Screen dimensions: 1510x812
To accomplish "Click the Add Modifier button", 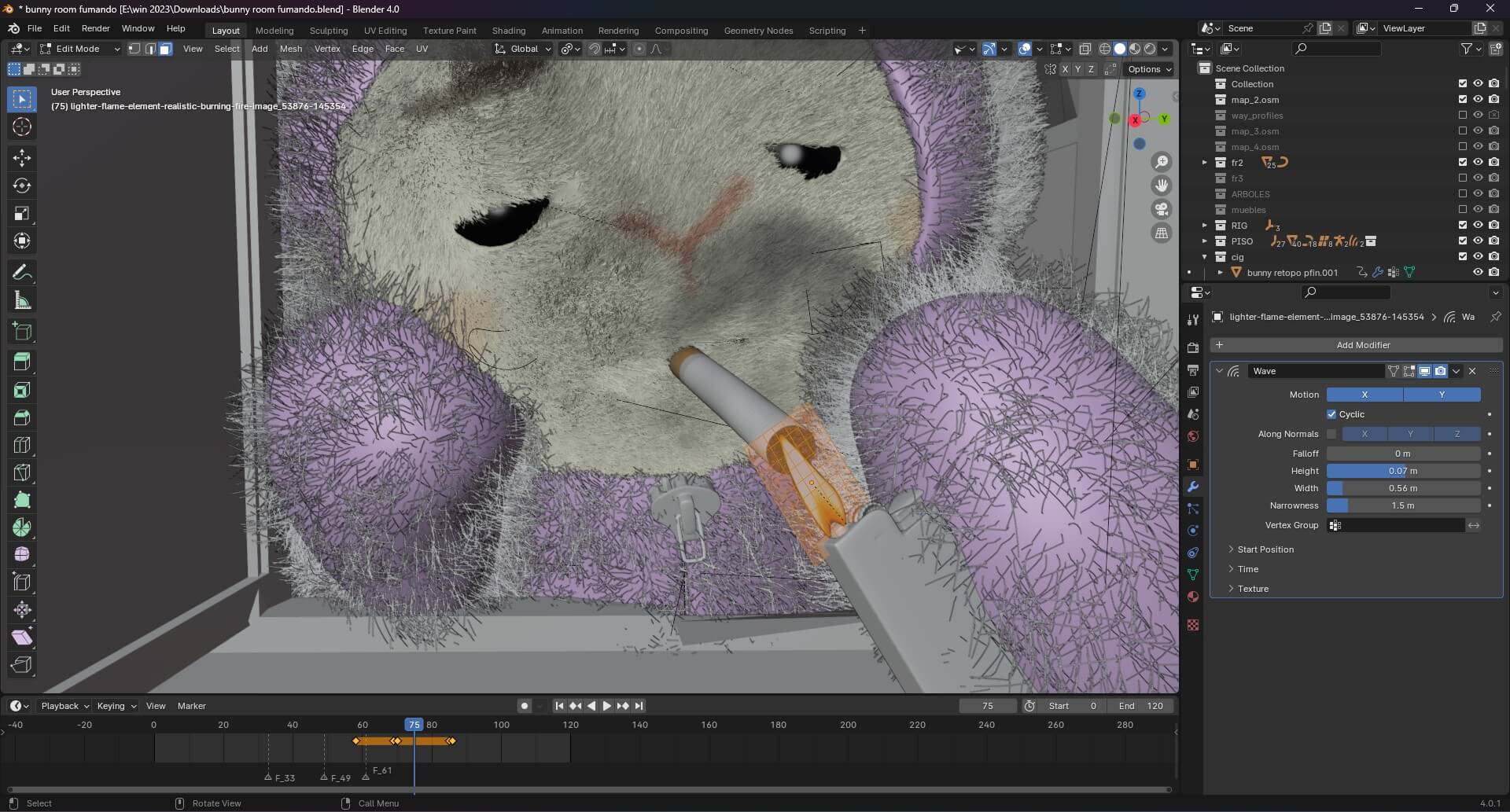I will [1356, 345].
